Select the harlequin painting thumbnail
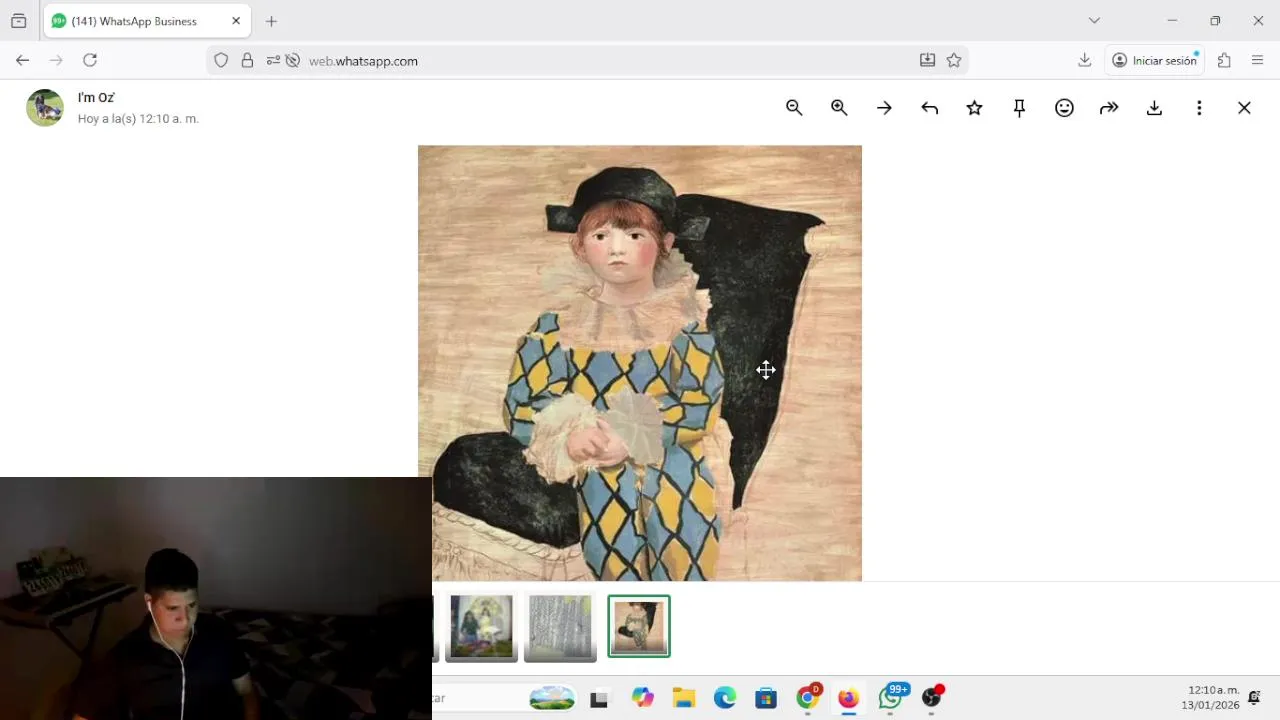 pyautogui.click(x=639, y=626)
